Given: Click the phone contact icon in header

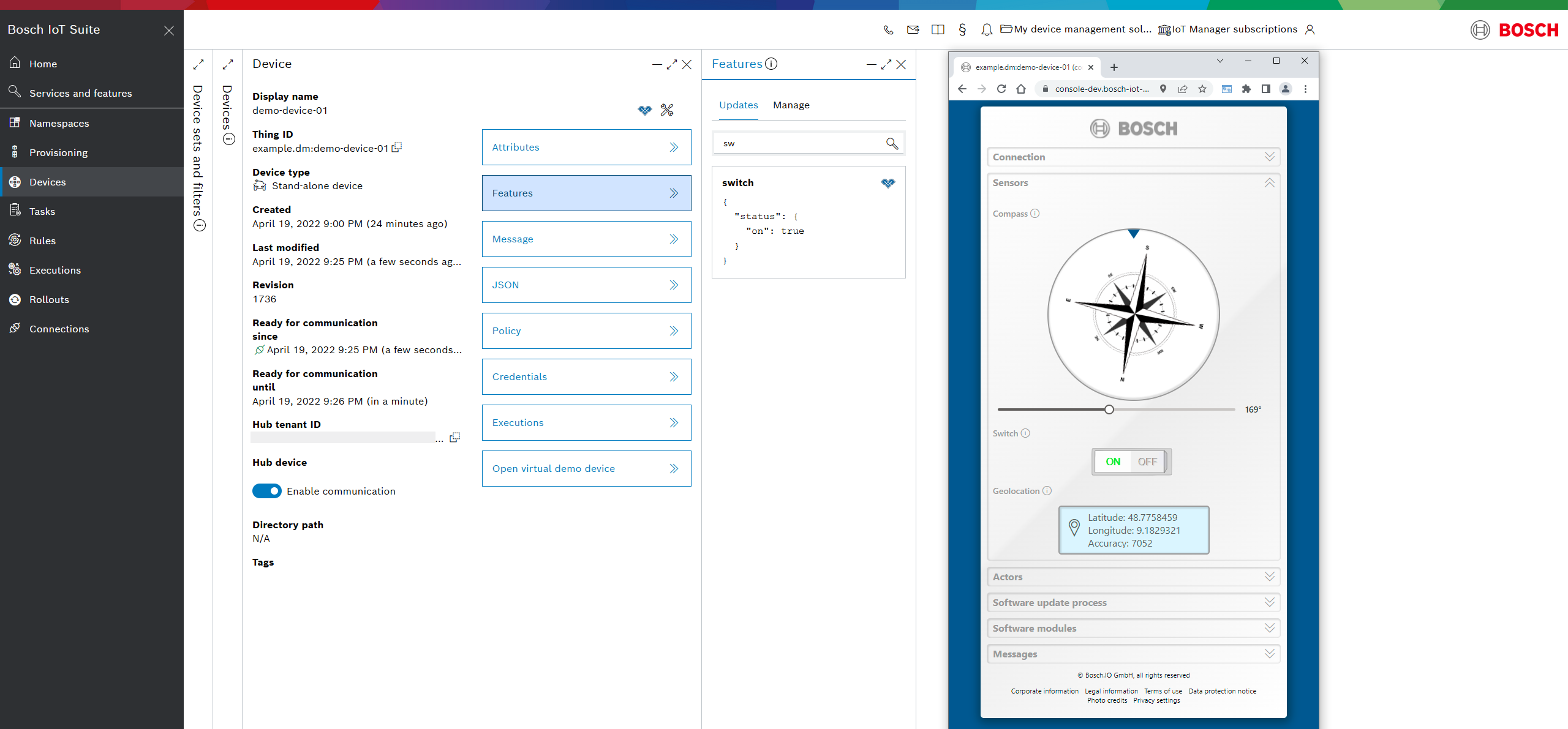Looking at the screenshot, I should 888,29.
